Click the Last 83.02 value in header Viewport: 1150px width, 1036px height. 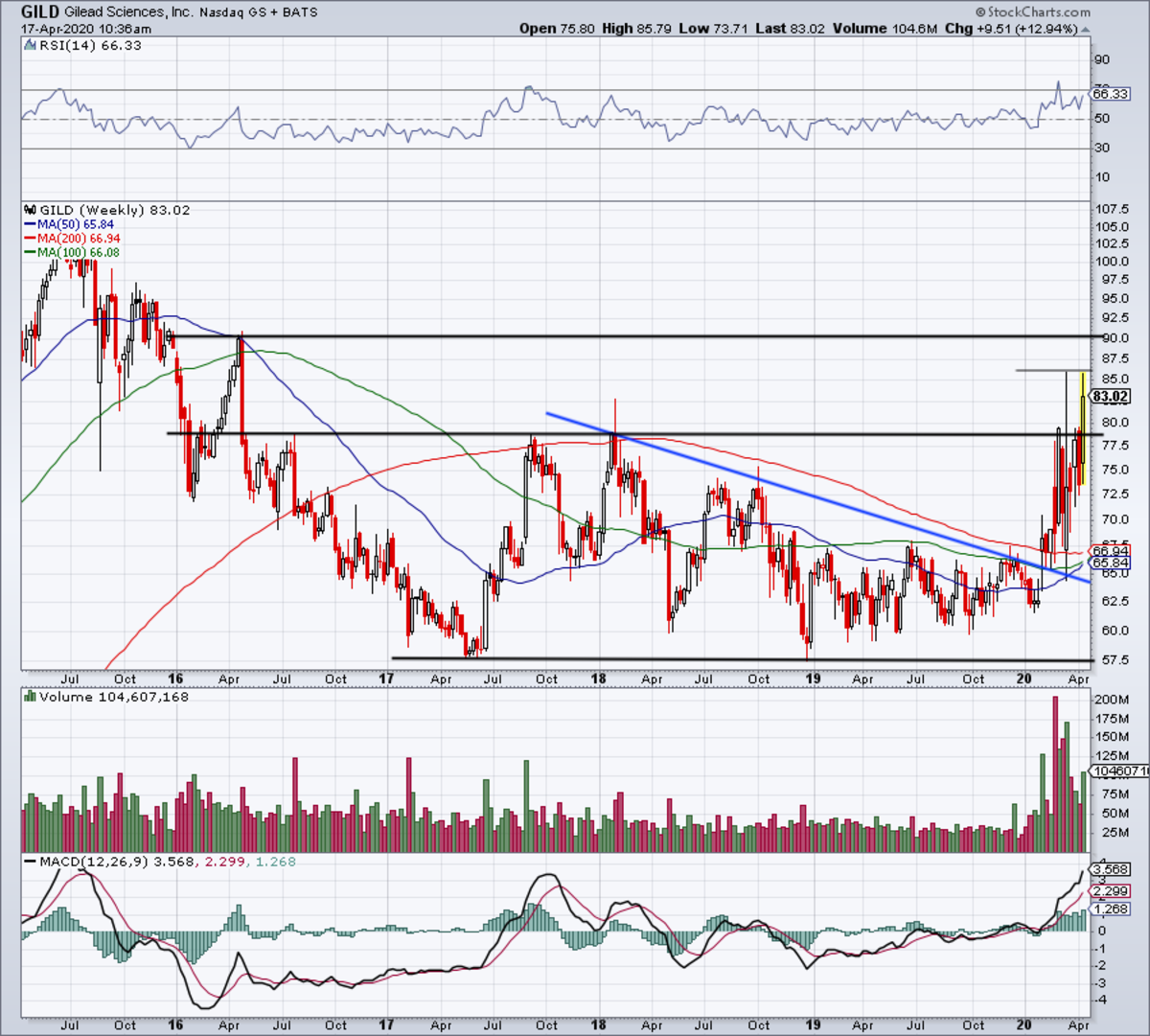coord(791,29)
